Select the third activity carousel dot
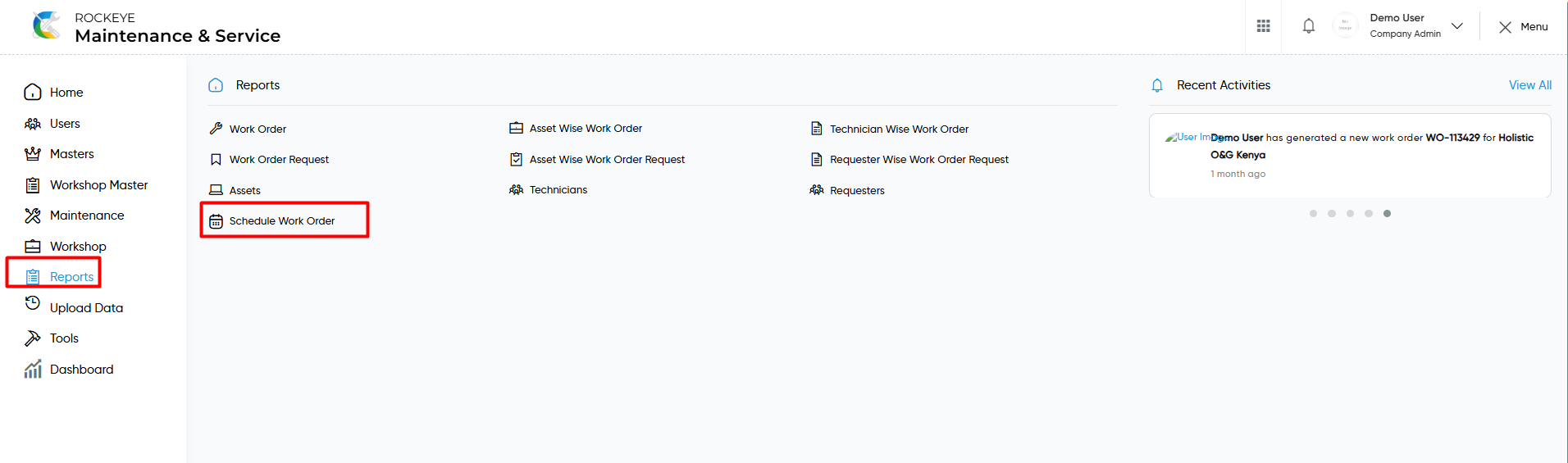Image resolution: width=1568 pixels, height=463 pixels. [x=1351, y=214]
